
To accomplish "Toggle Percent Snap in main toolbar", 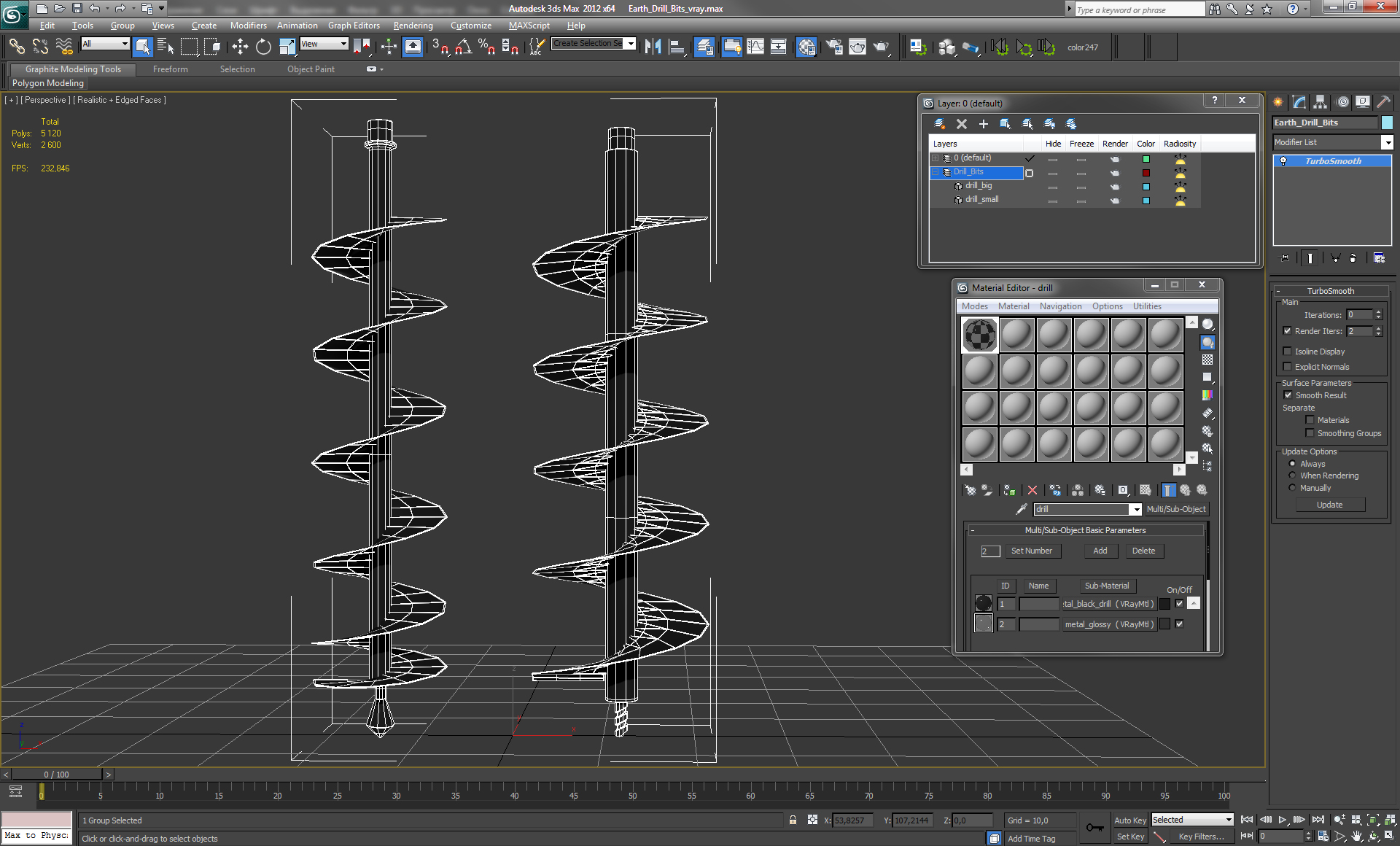I will tap(486, 47).
